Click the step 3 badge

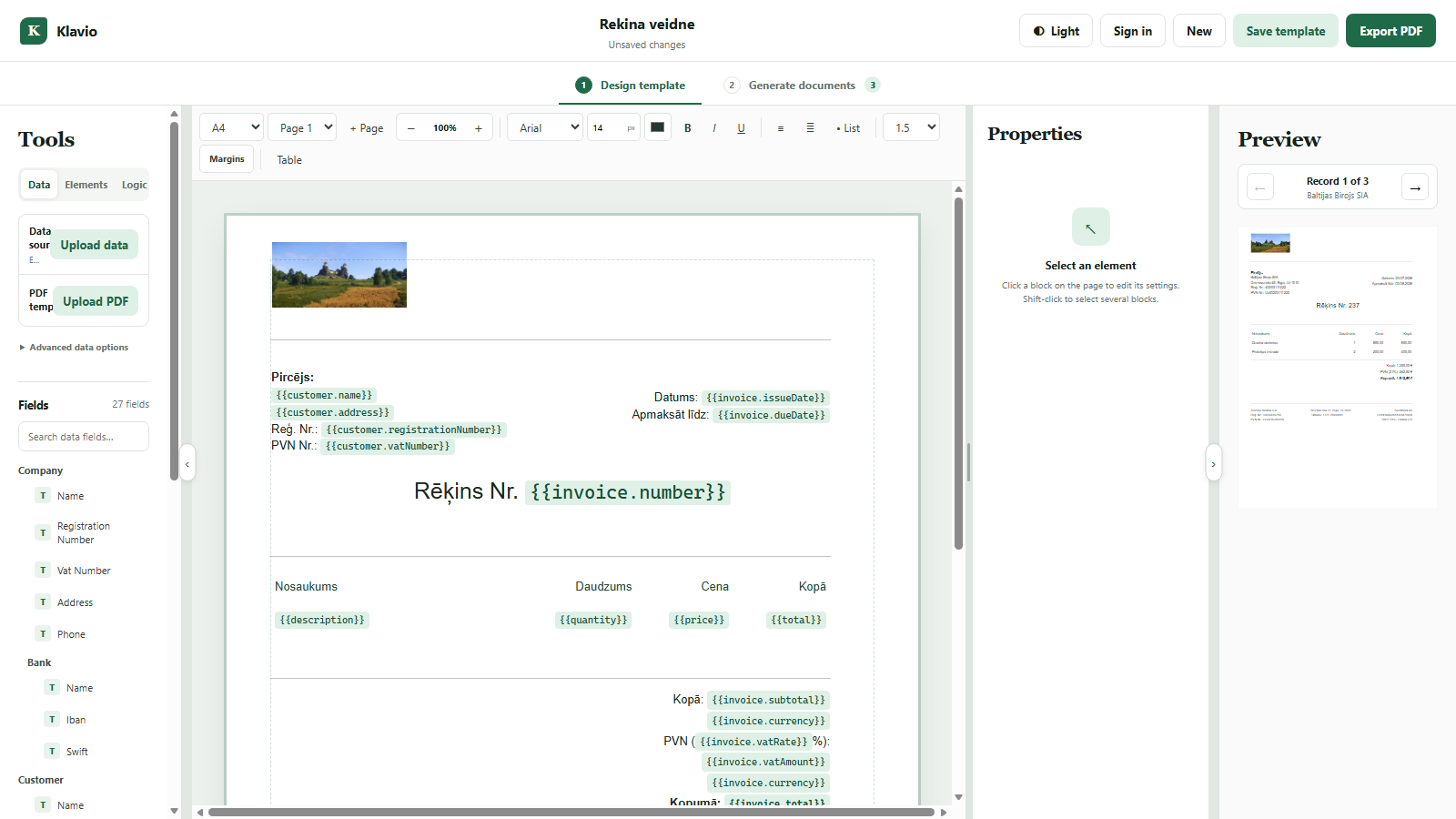point(873,86)
